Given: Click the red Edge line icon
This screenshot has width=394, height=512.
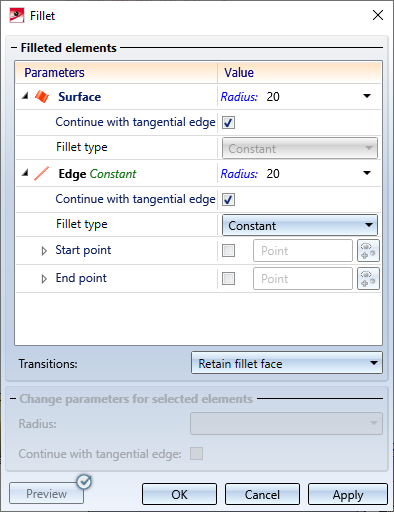Looking at the screenshot, I should pyautogui.click(x=42, y=174).
